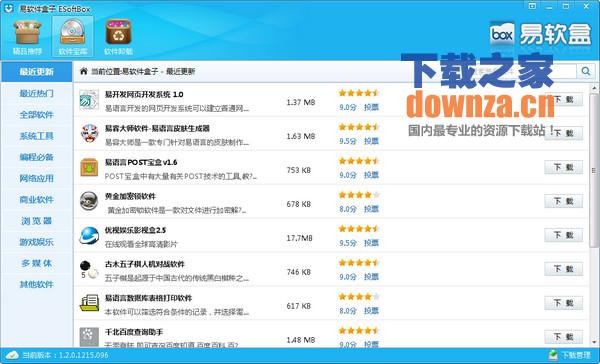Vote for 易语言POST宝盒 v1.6

(x=371, y=175)
